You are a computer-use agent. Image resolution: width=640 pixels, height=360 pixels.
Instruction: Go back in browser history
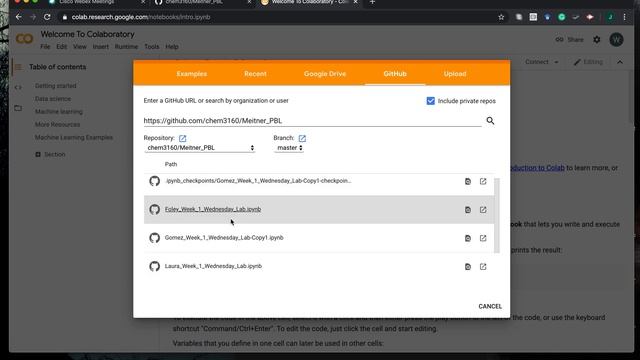[x=18, y=17]
